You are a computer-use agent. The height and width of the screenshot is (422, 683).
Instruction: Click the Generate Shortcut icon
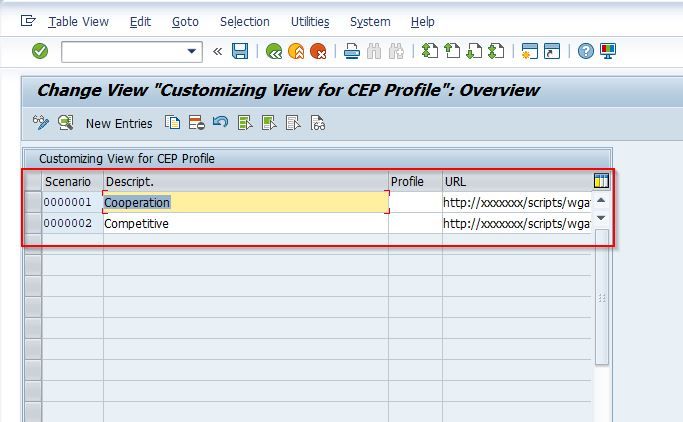tap(552, 51)
